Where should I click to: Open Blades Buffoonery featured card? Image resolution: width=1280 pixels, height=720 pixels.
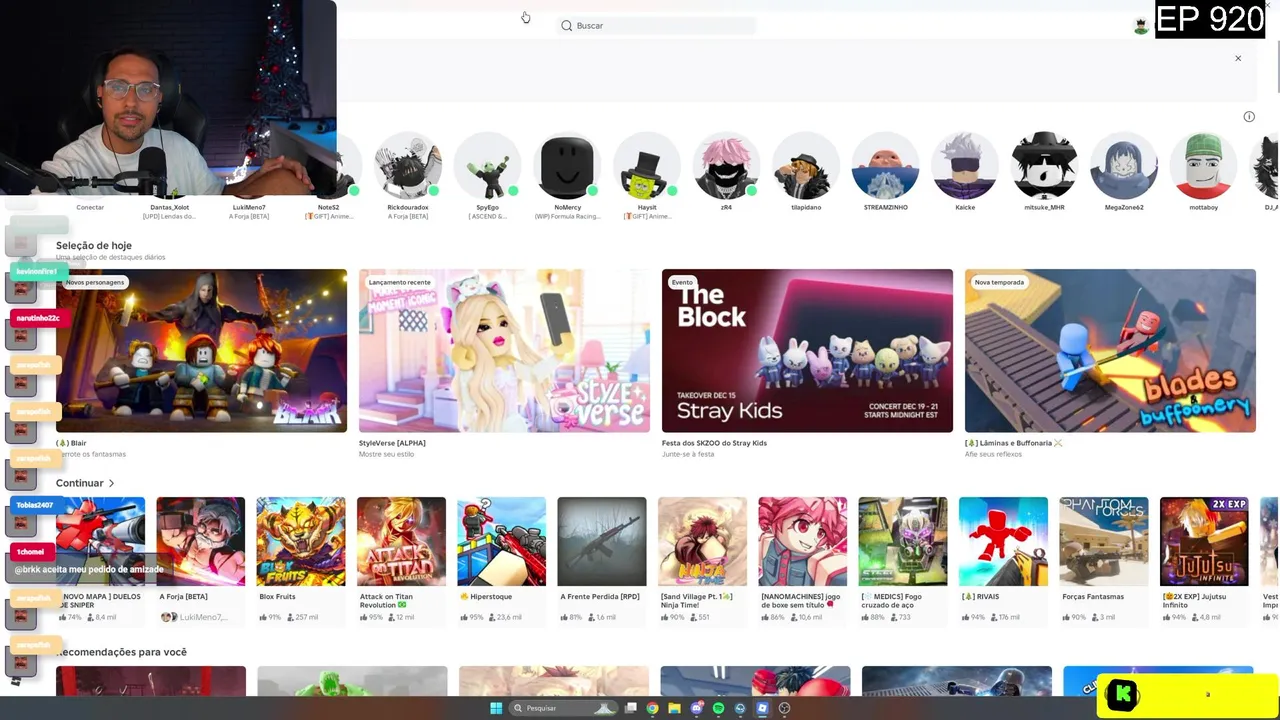pyautogui.click(x=1110, y=350)
